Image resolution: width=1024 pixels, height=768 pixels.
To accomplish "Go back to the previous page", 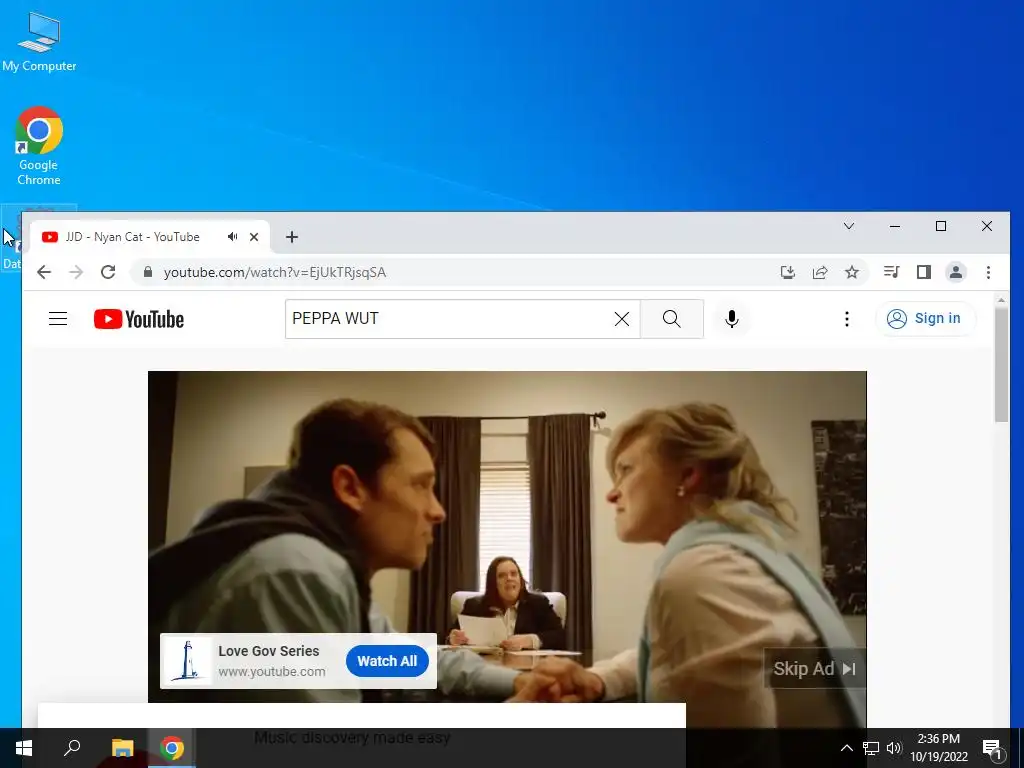I will pyautogui.click(x=44, y=272).
